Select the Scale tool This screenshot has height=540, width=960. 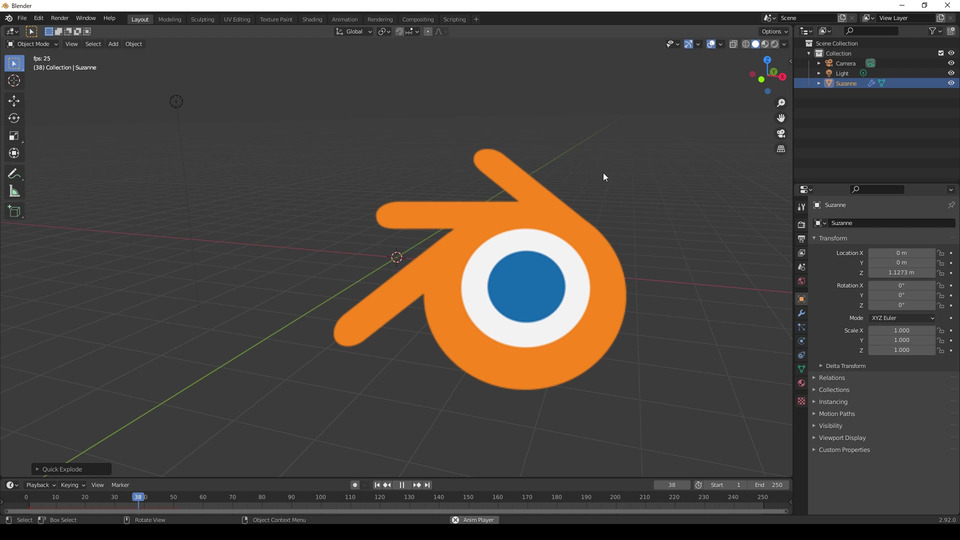pyautogui.click(x=14, y=136)
